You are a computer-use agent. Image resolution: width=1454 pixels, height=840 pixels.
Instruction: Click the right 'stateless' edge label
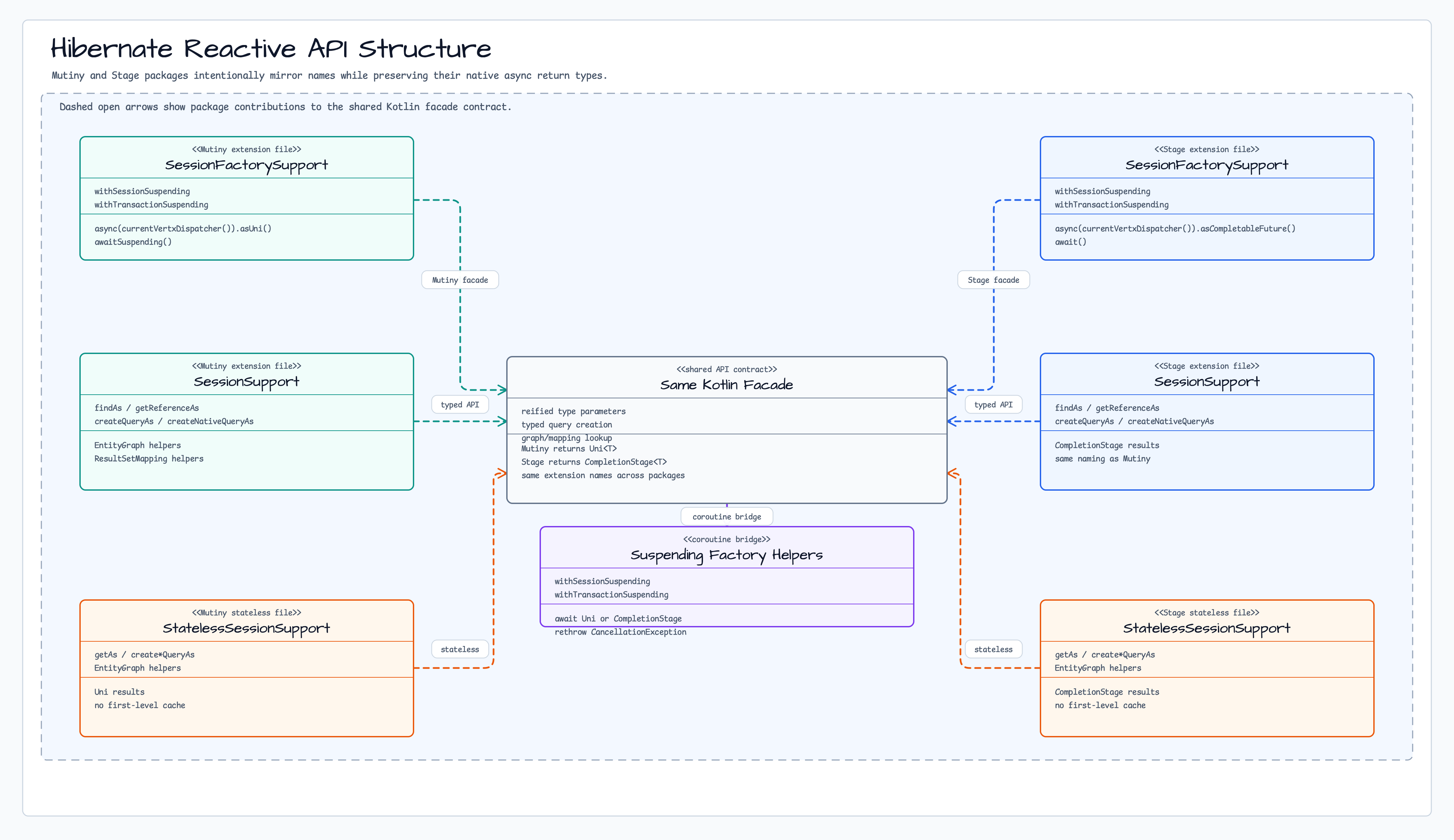(993, 649)
